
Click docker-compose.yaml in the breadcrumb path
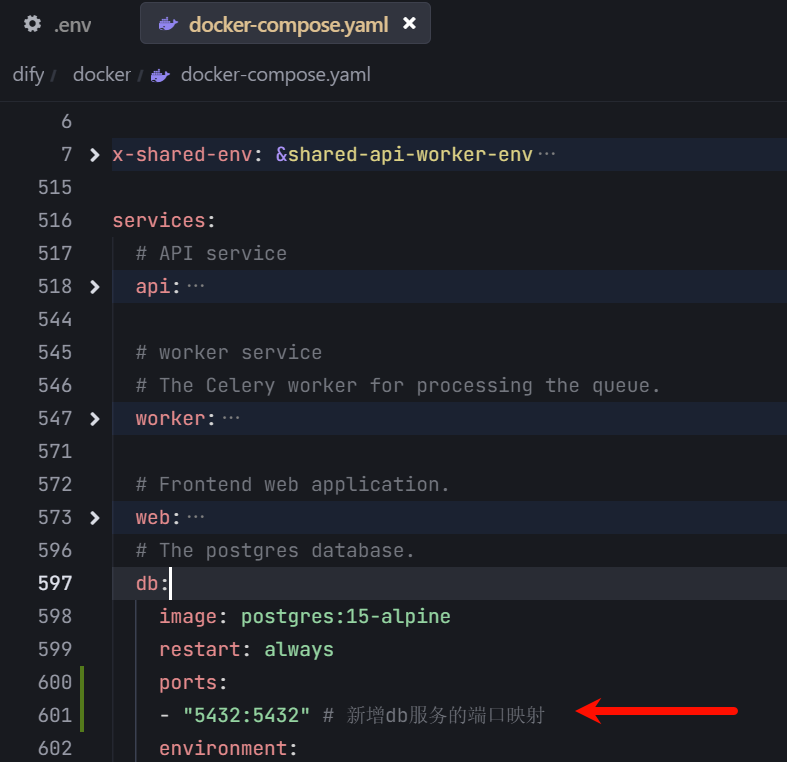[x=275, y=75]
